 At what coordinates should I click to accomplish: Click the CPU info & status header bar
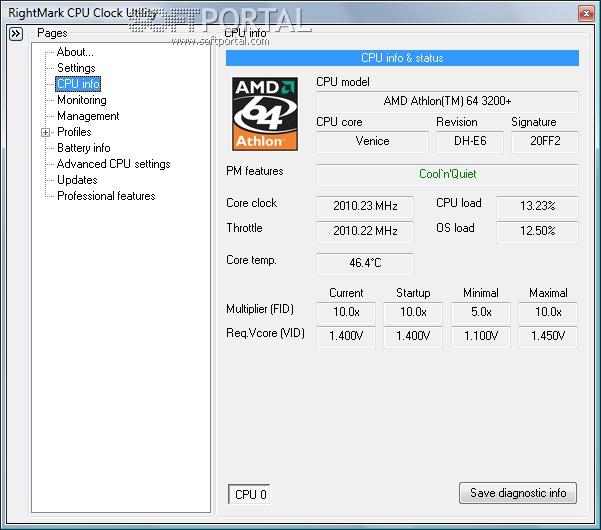pyautogui.click(x=402, y=58)
